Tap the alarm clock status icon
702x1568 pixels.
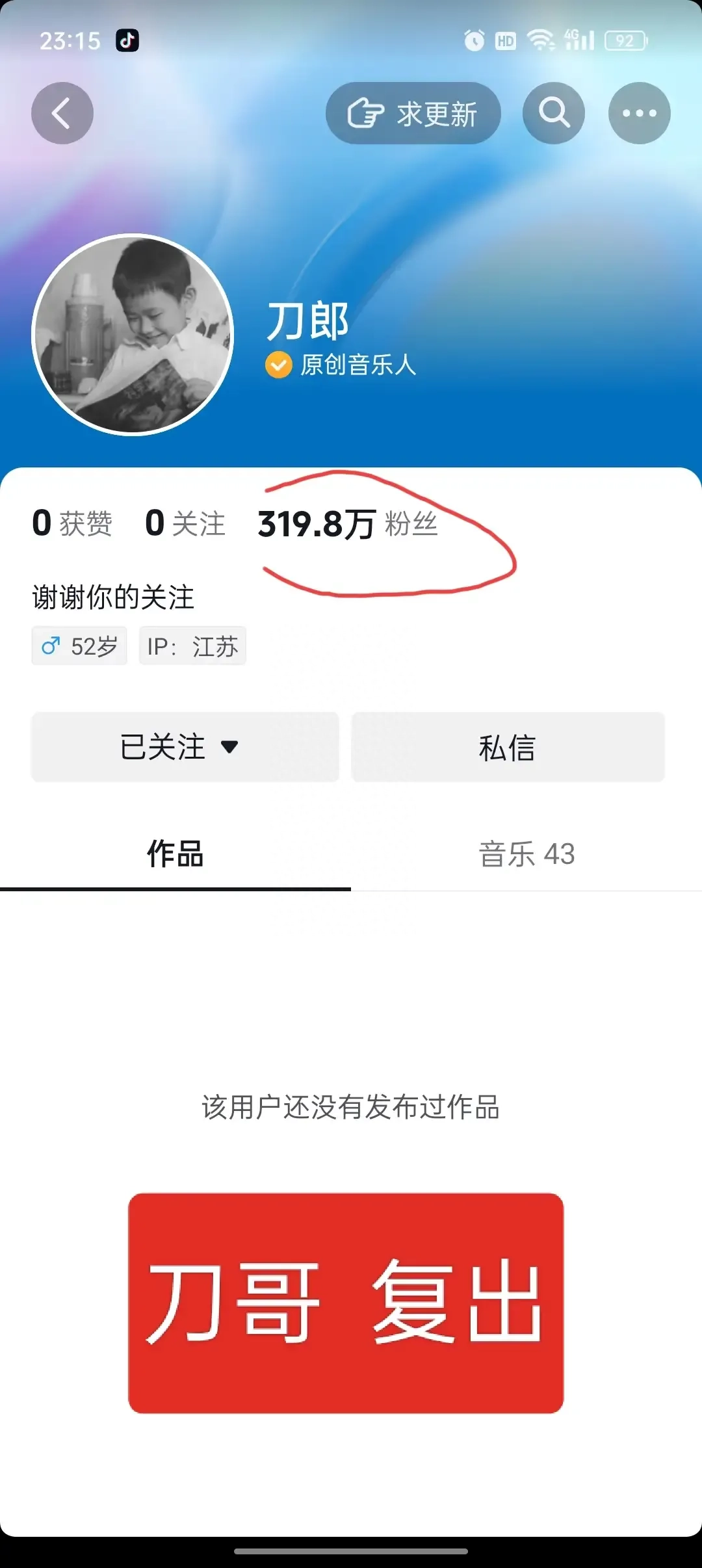click(474, 41)
